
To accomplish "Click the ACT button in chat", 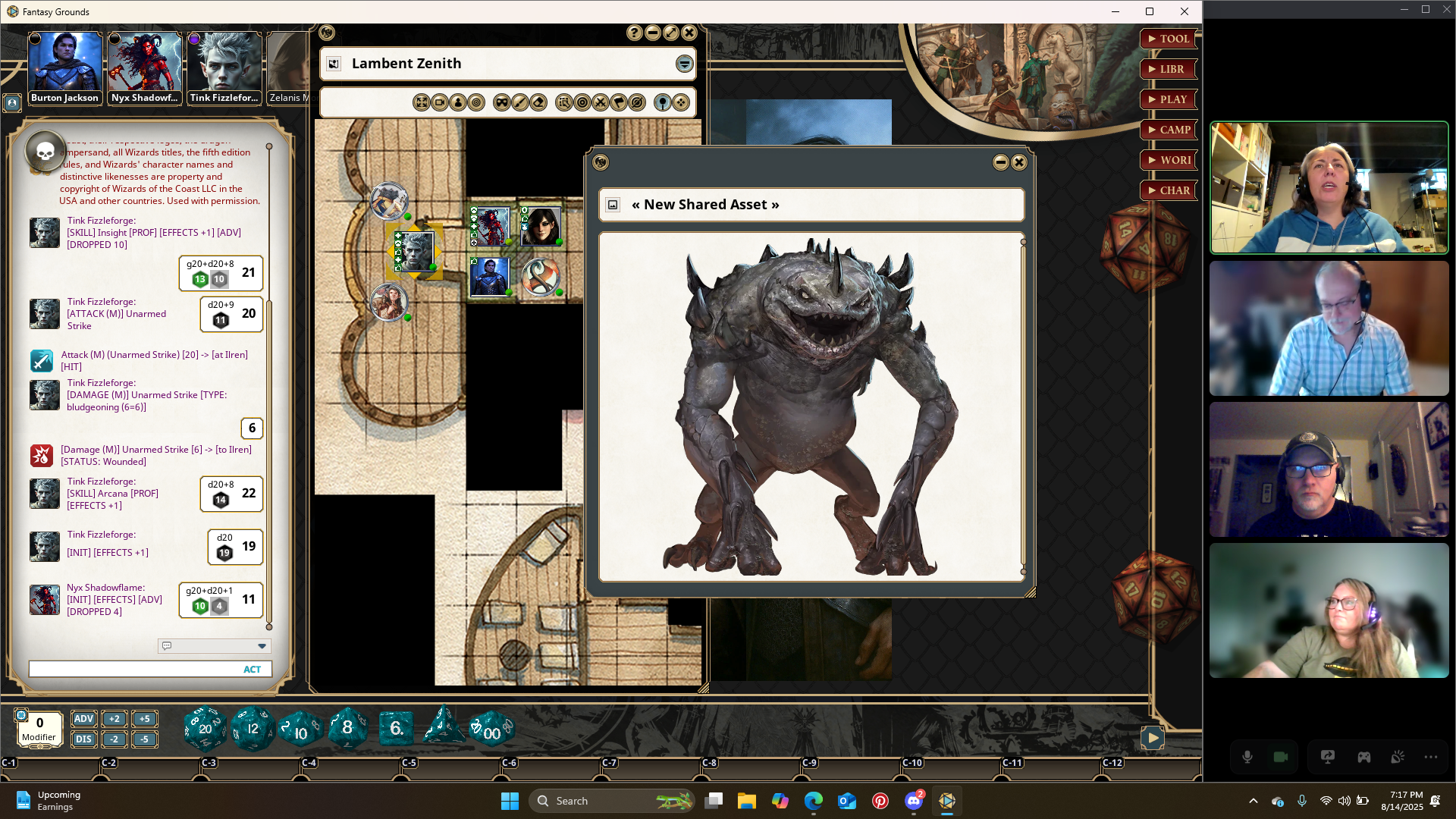I will click(x=252, y=670).
